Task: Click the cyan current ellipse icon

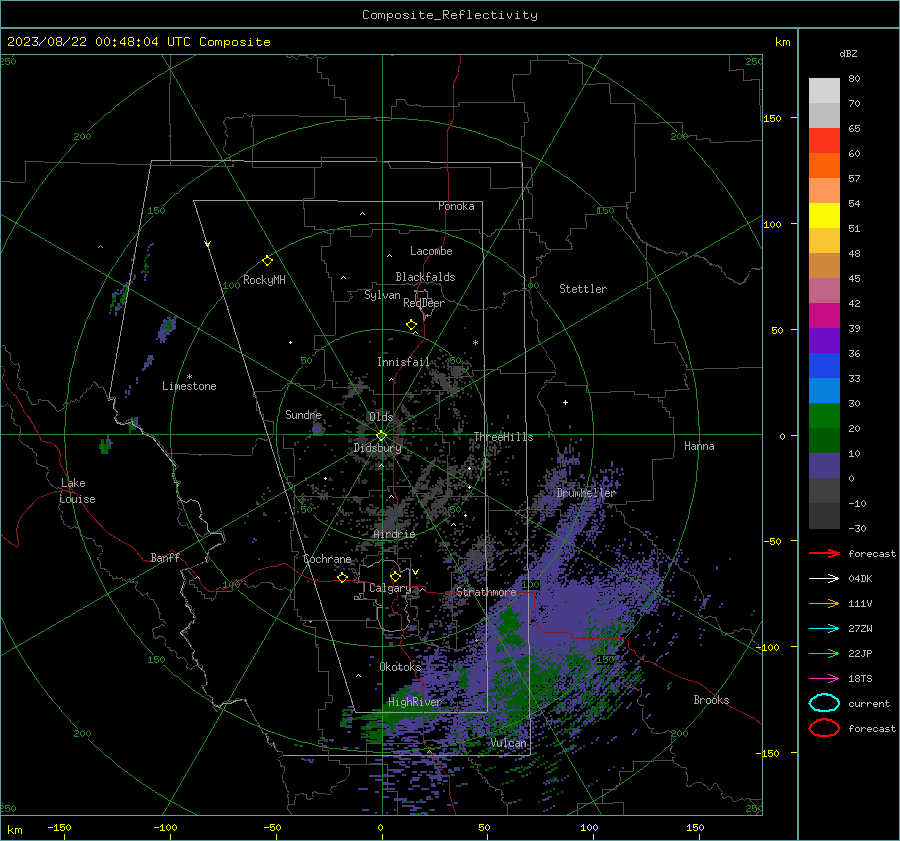Action: click(824, 703)
